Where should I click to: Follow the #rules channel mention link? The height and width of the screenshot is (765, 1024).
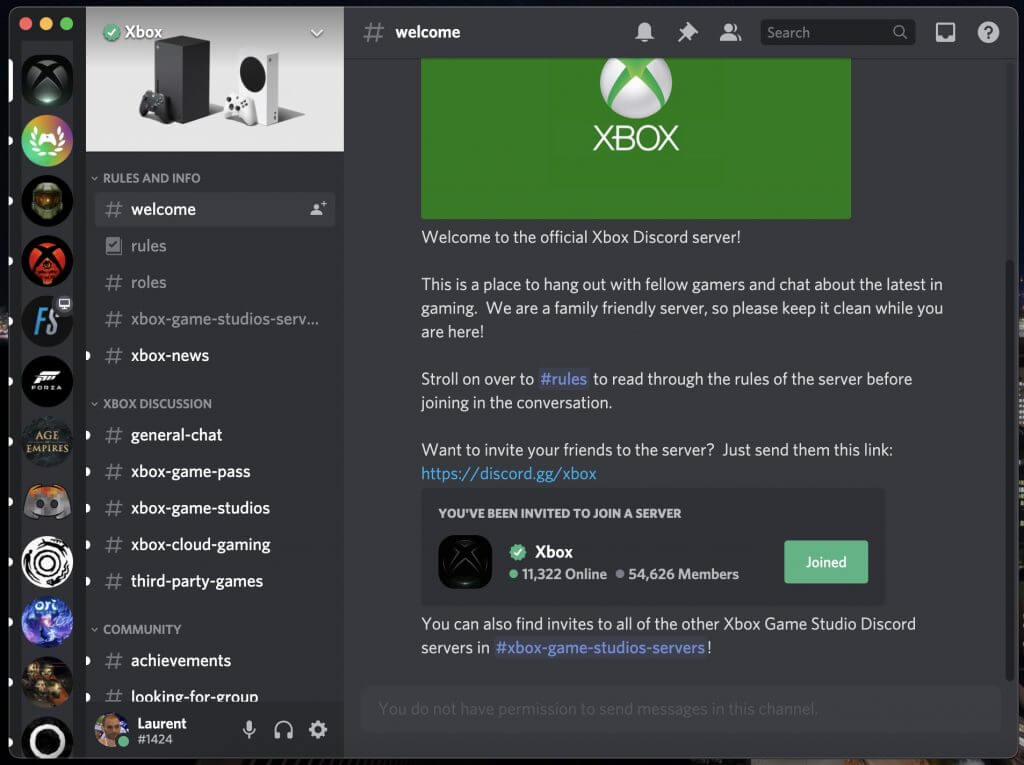click(564, 379)
